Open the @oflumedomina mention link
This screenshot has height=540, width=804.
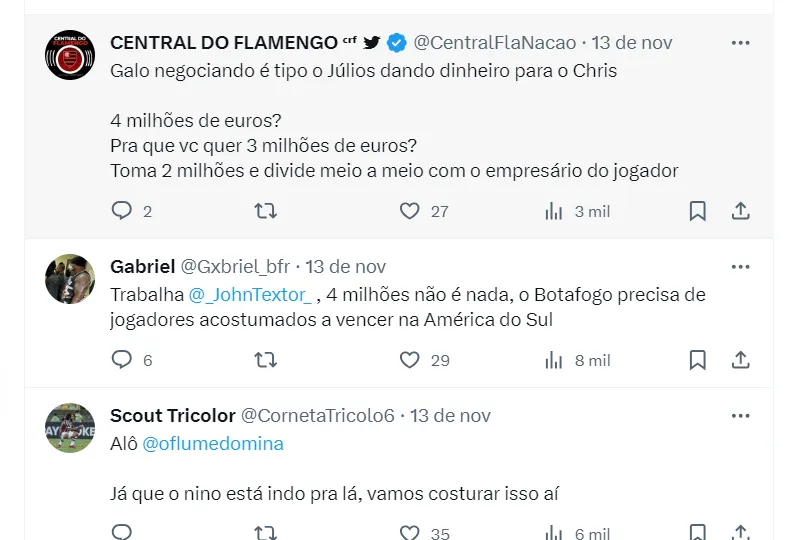click(213, 443)
